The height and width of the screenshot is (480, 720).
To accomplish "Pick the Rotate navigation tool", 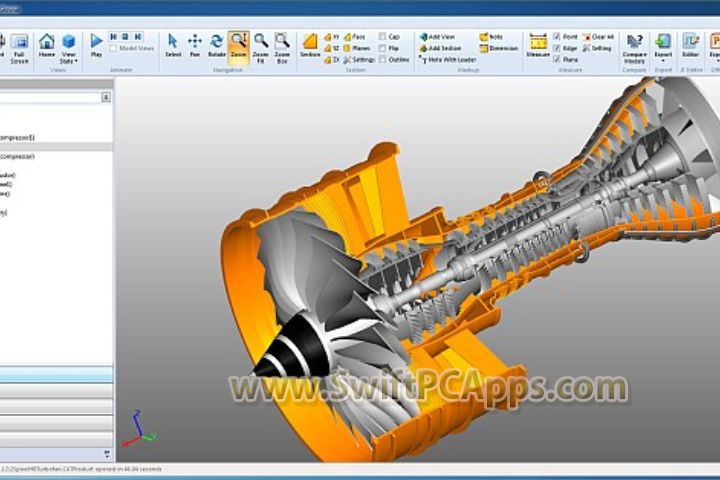I will click(x=216, y=44).
